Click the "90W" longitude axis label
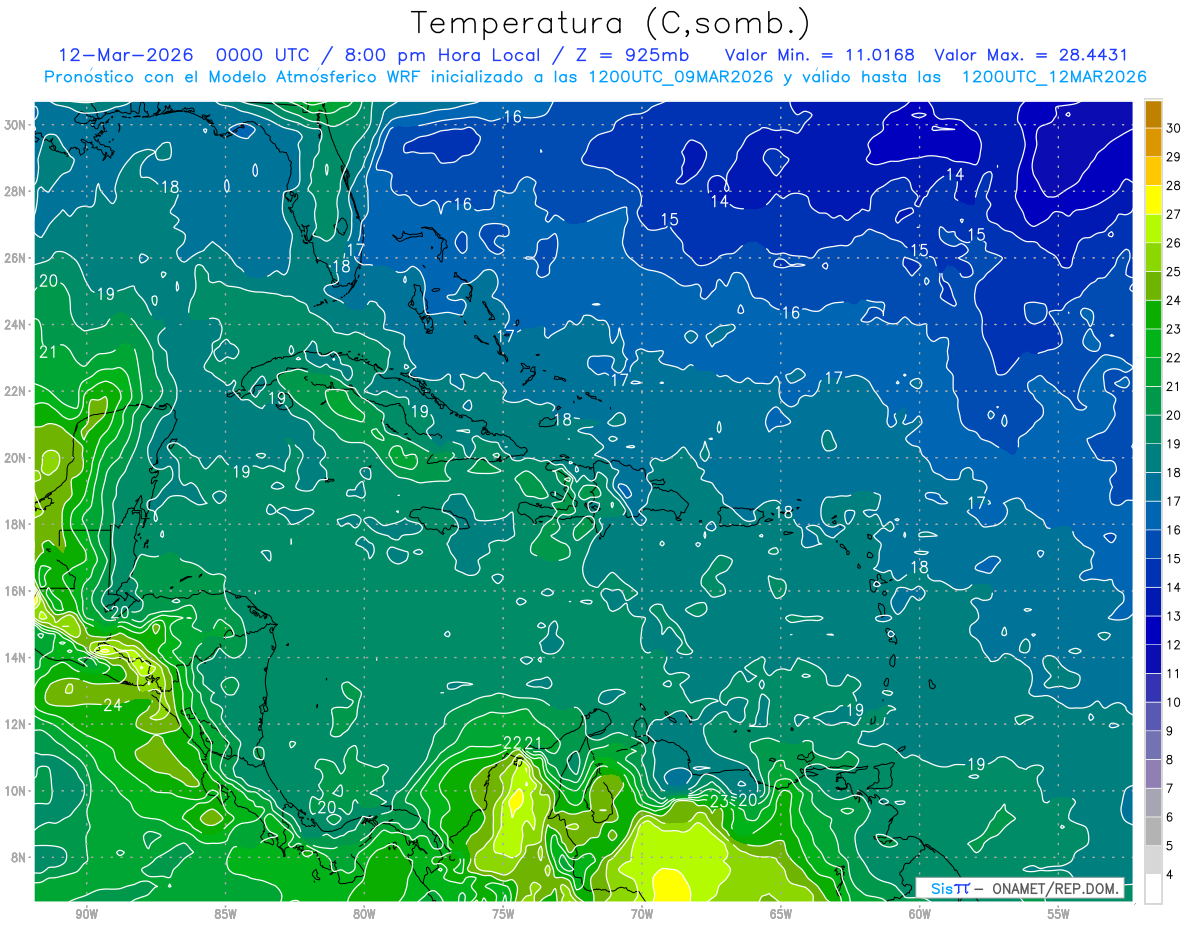Image resolution: width=1200 pixels, height=927 pixels. click(86, 914)
